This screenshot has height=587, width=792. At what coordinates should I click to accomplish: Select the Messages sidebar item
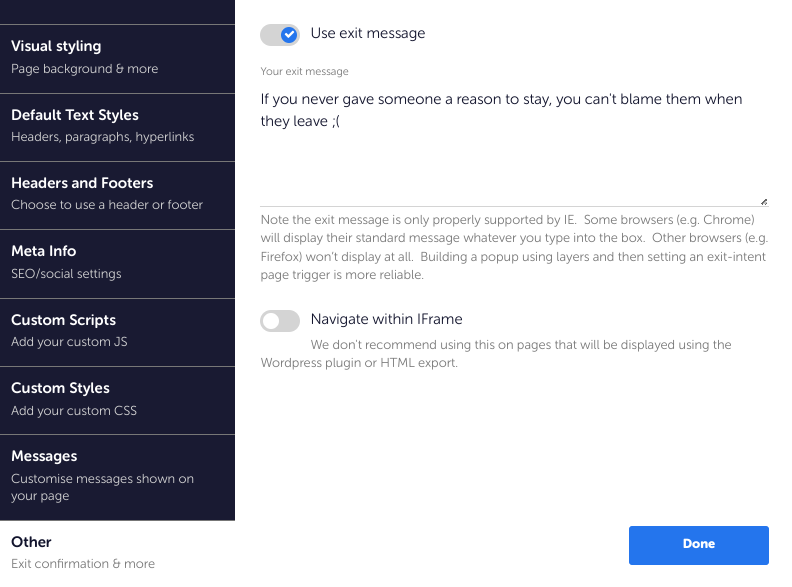click(117, 477)
